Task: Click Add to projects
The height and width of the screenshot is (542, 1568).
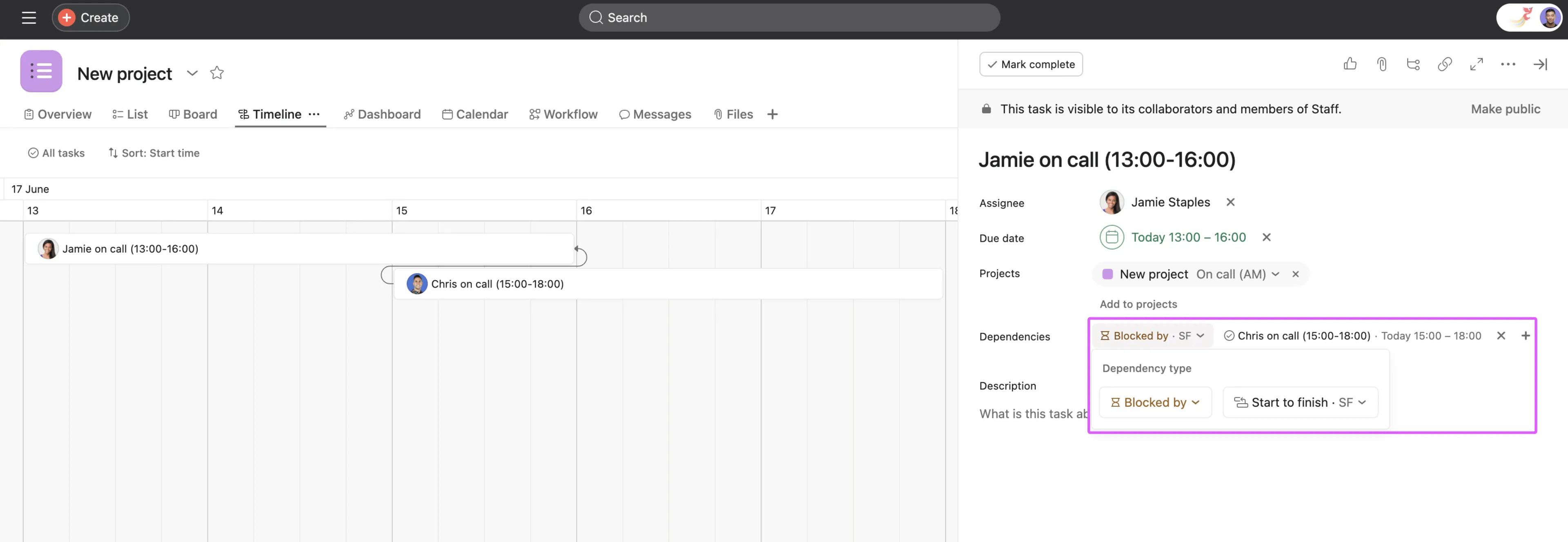Action: point(1138,304)
